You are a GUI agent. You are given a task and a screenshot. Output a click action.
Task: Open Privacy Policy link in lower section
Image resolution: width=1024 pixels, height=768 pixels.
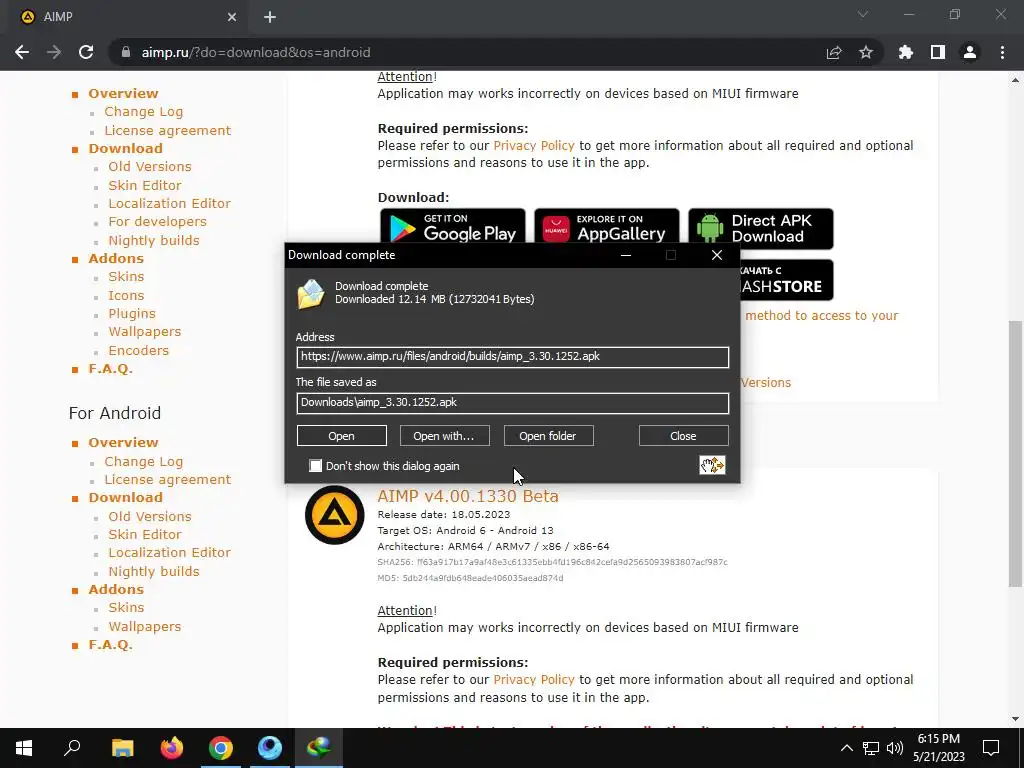pyautogui.click(x=534, y=680)
